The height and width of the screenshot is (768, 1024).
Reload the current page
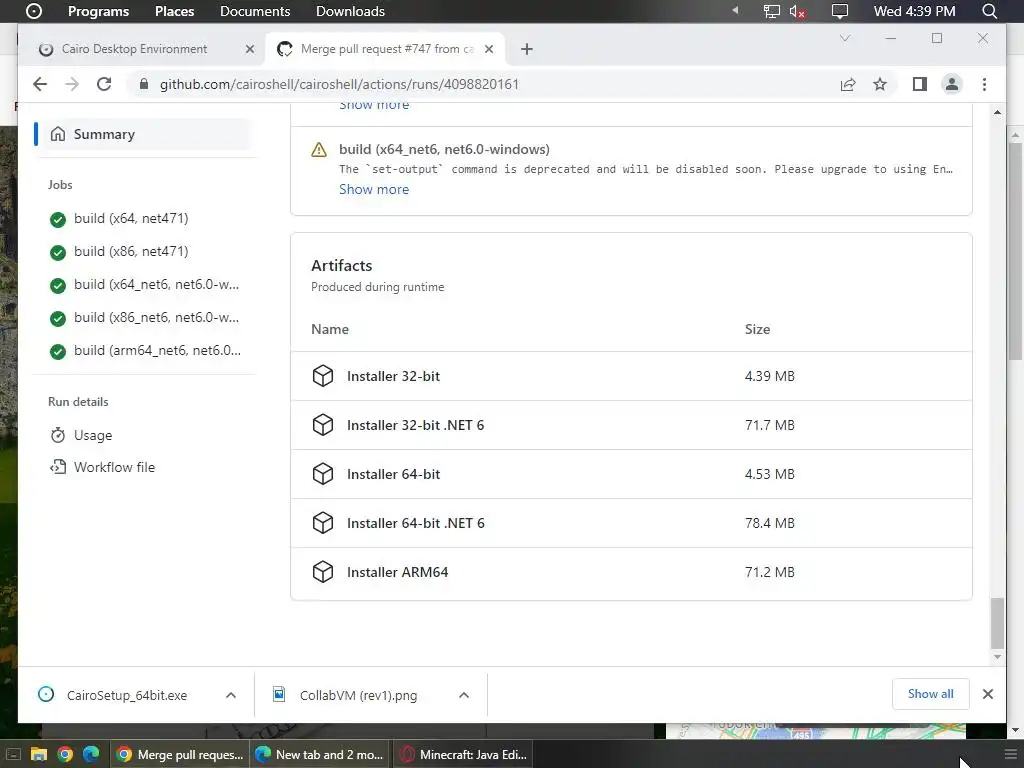(104, 84)
